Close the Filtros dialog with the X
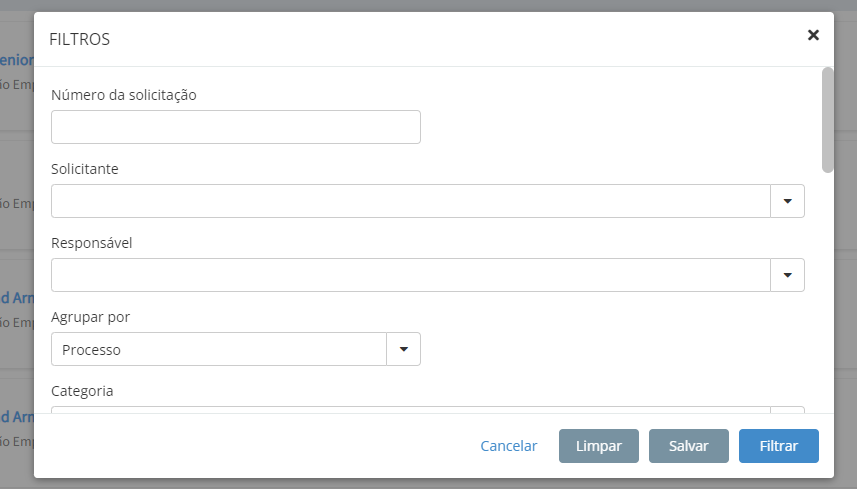Viewport: 857px width, 489px height. coord(813,35)
